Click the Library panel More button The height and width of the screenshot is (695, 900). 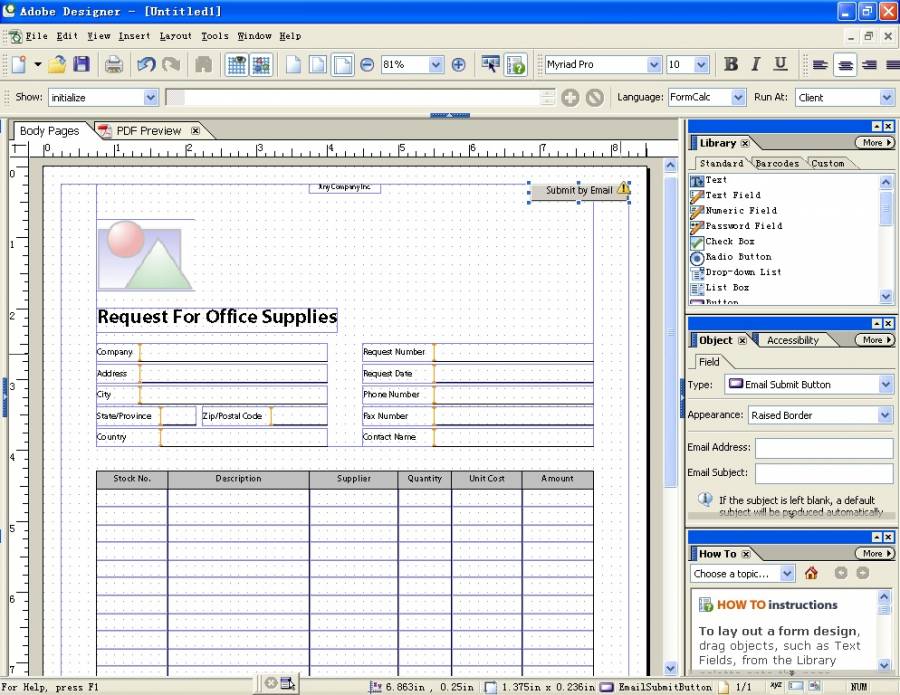pos(874,143)
